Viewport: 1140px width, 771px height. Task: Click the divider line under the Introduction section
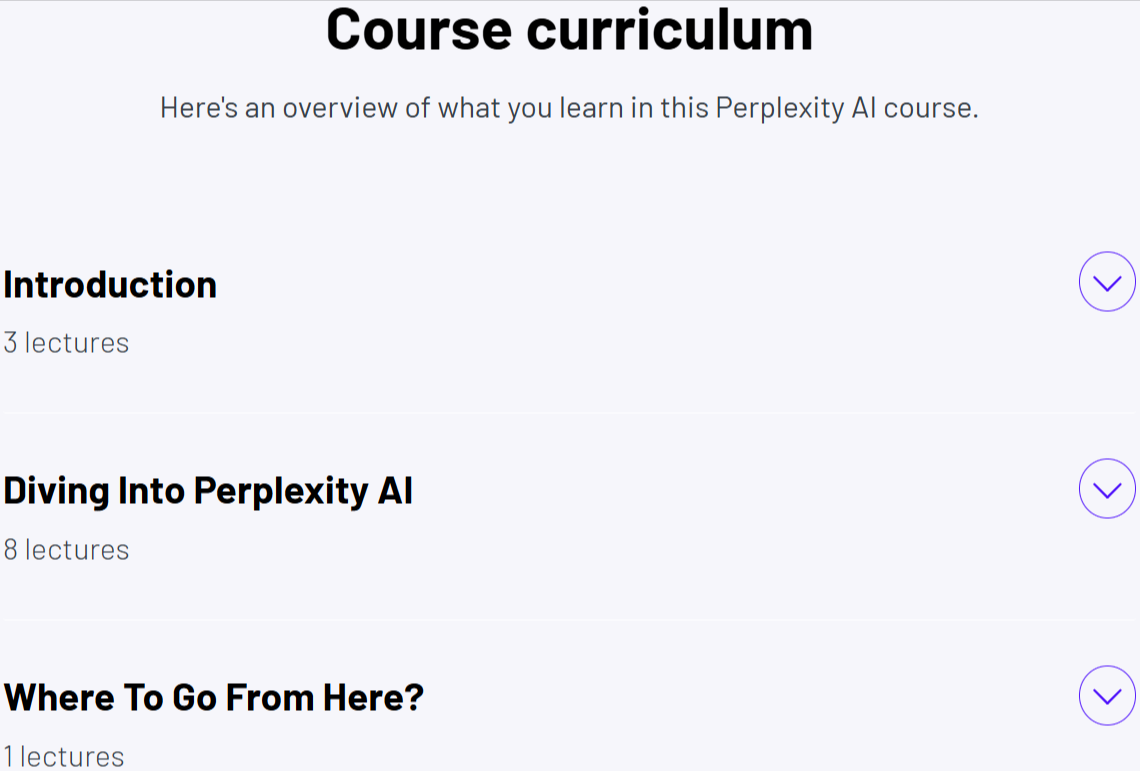(569, 413)
